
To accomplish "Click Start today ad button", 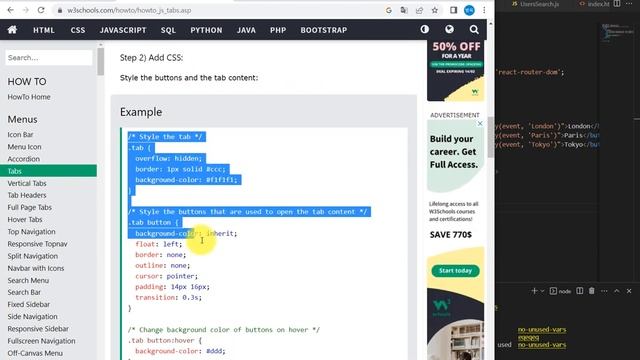I will pyautogui.click(x=455, y=271).
